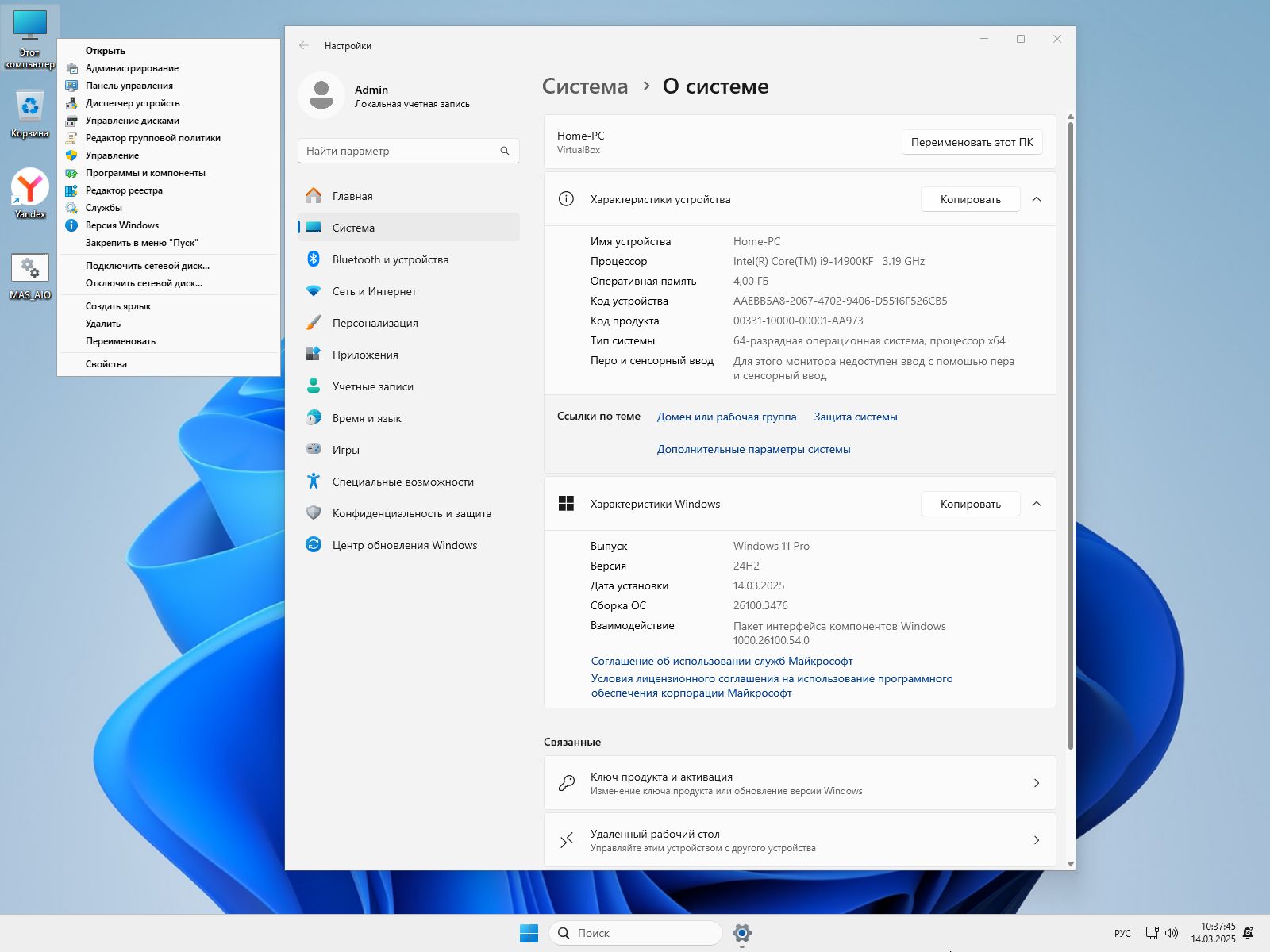Open the Этот компьютер desktop icon
1270x952 pixels.
click(29, 38)
